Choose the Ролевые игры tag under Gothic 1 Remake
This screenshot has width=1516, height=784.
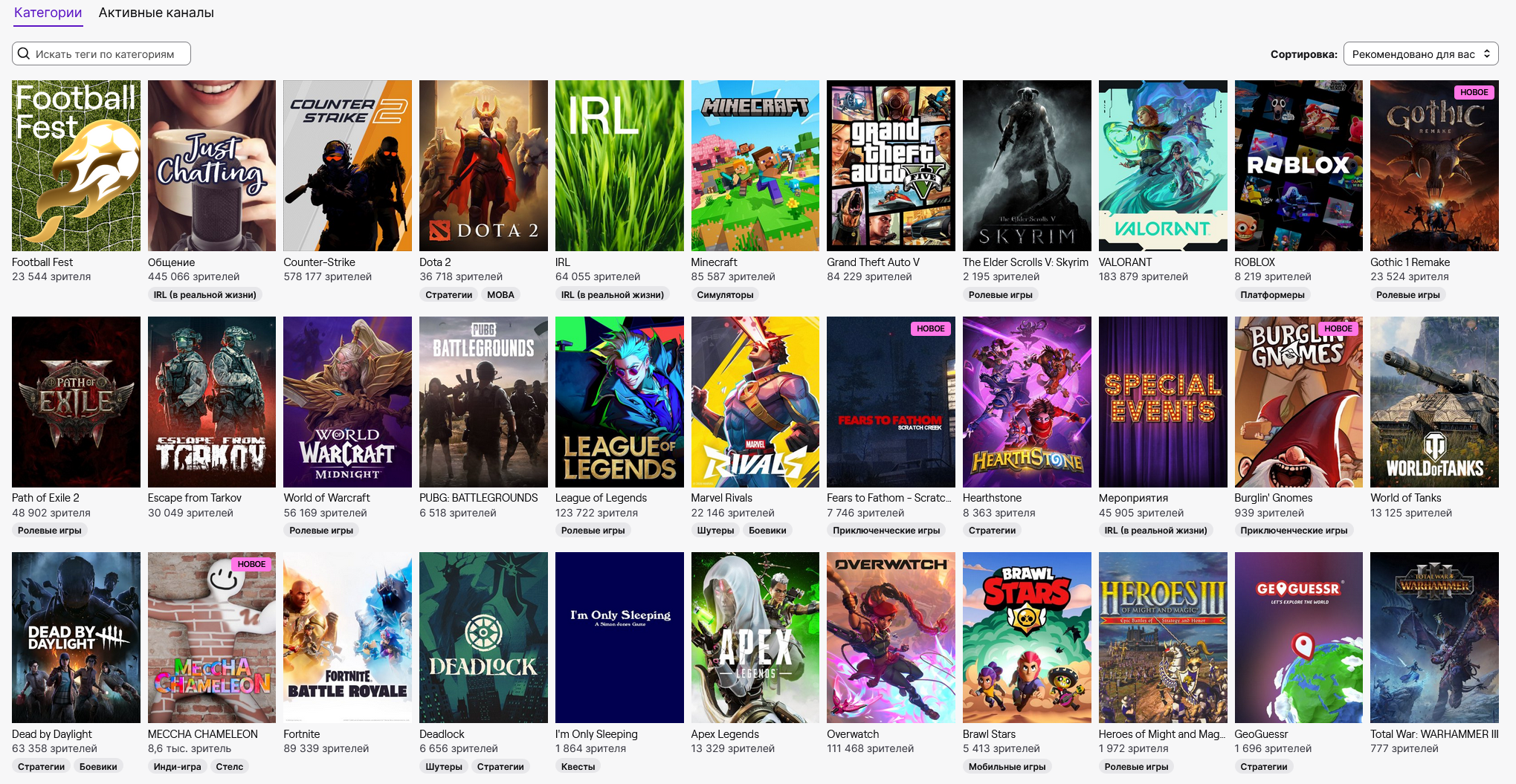(x=1407, y=295)
